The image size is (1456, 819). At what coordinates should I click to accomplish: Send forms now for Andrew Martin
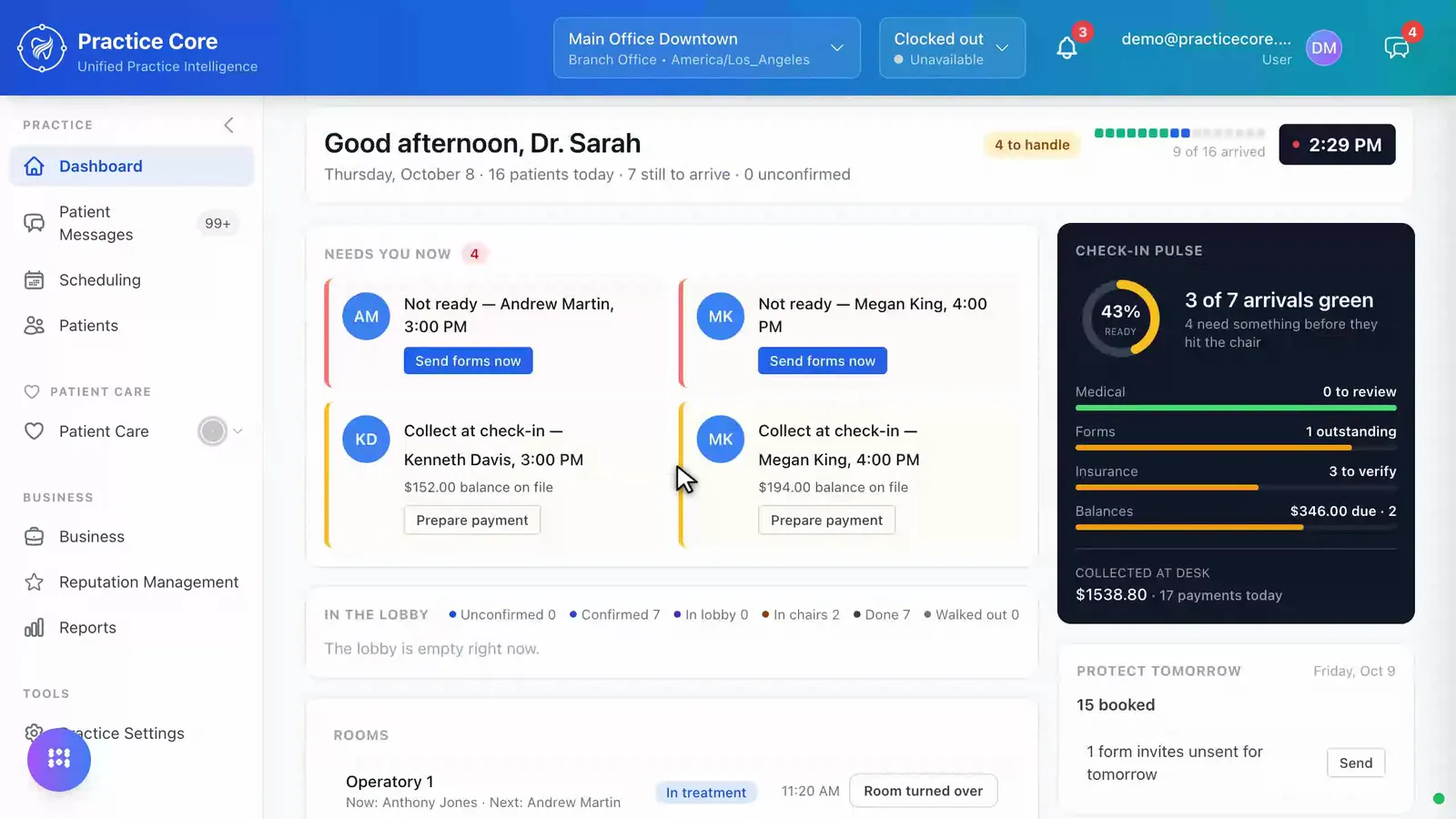pyautogui.click(x=468, y=361)
